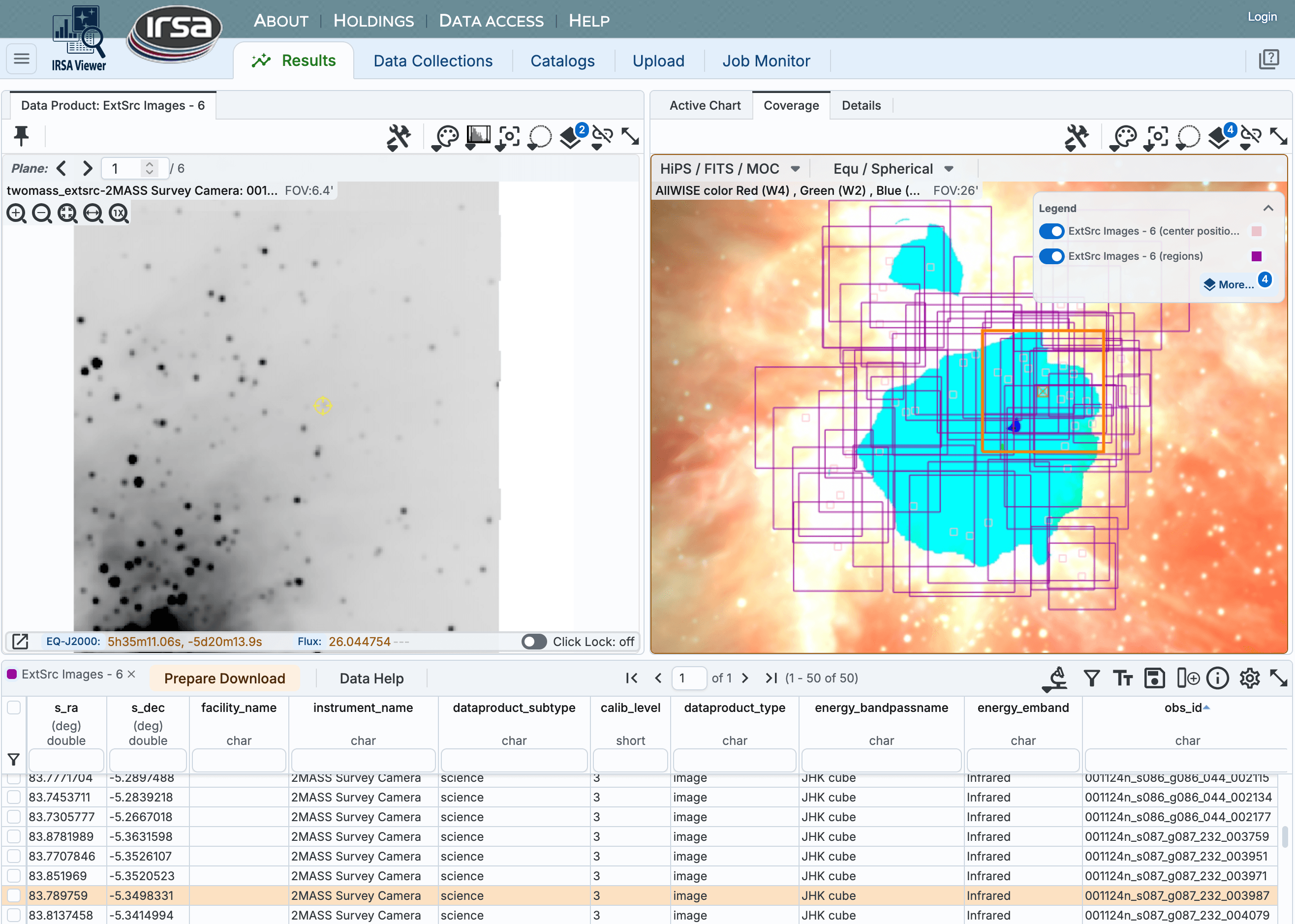The height and width of the screenshot is (924, 1295).
Task: Click the plane number stepper arrows
Action: pyautogui.click(x=149, y=168)
